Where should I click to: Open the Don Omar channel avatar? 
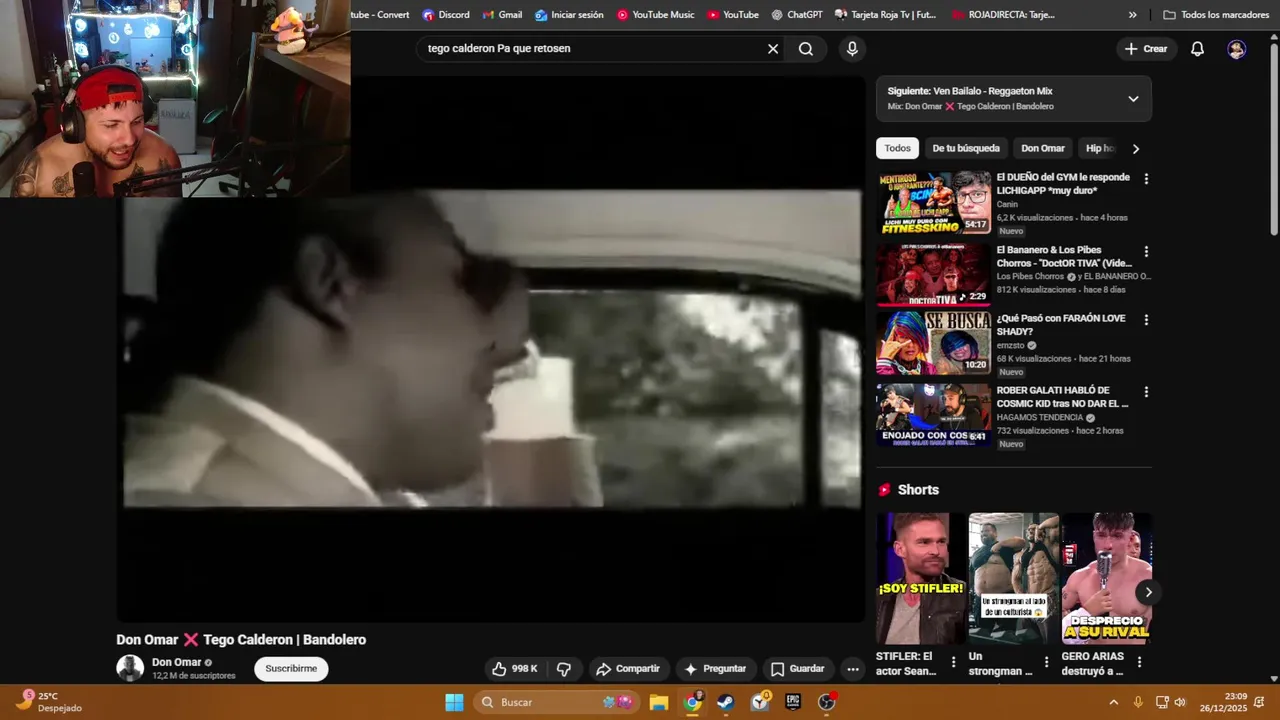click(x=130, y=668)
